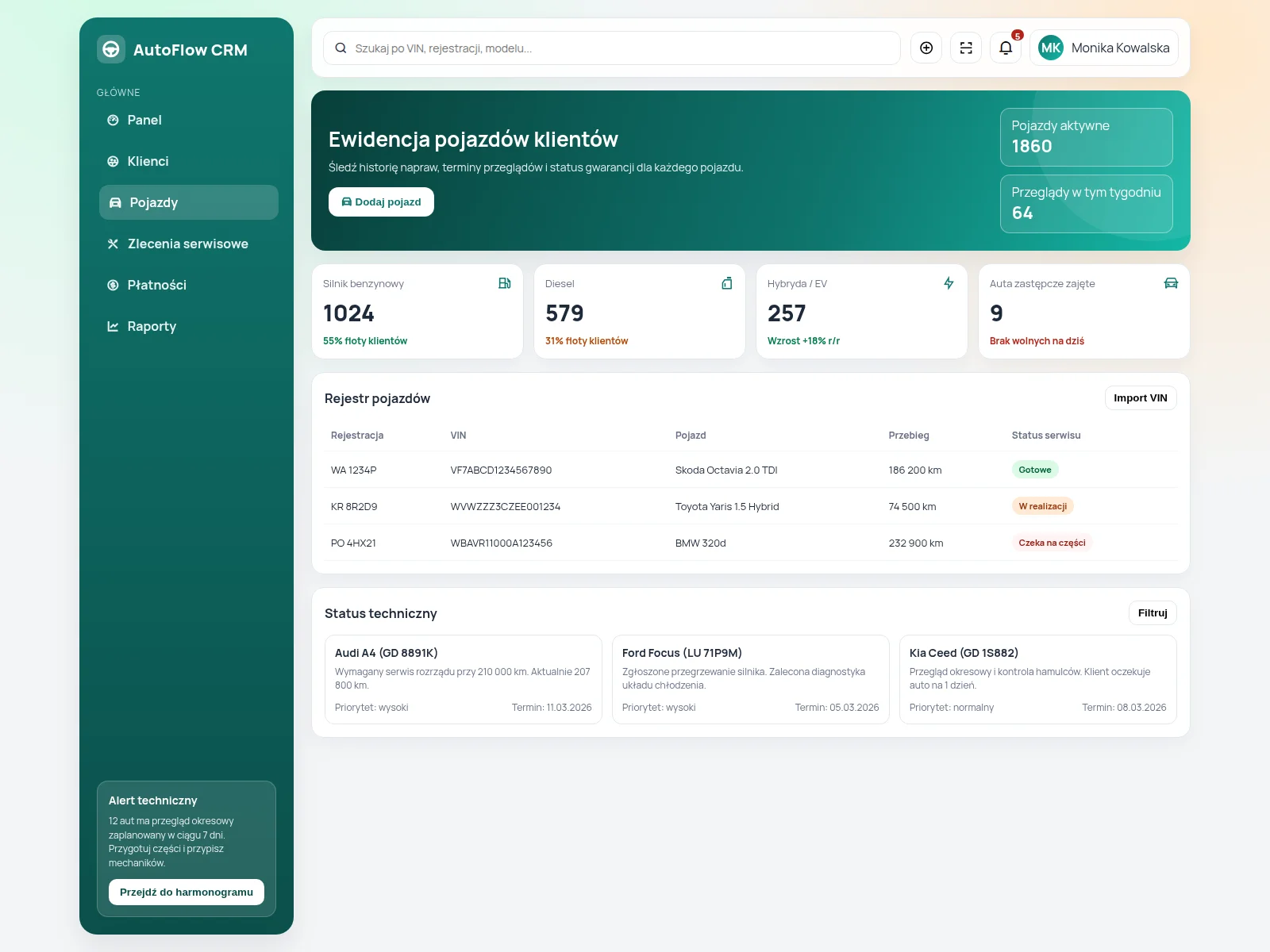The height and width of the screenshot is (952, 1270).
Task: Click registration PO 4HX21
Action: [x=353, y=543]
